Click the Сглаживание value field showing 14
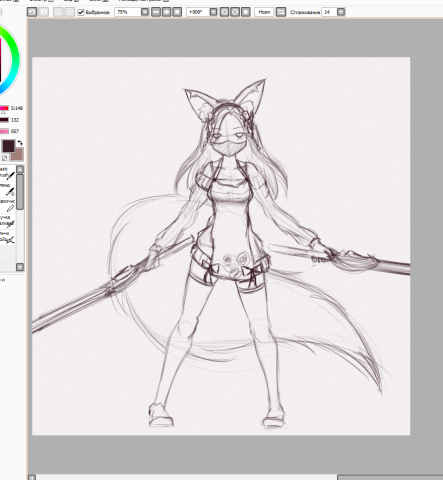Viewport: 443px width, 480px height. tap(329, 12)
